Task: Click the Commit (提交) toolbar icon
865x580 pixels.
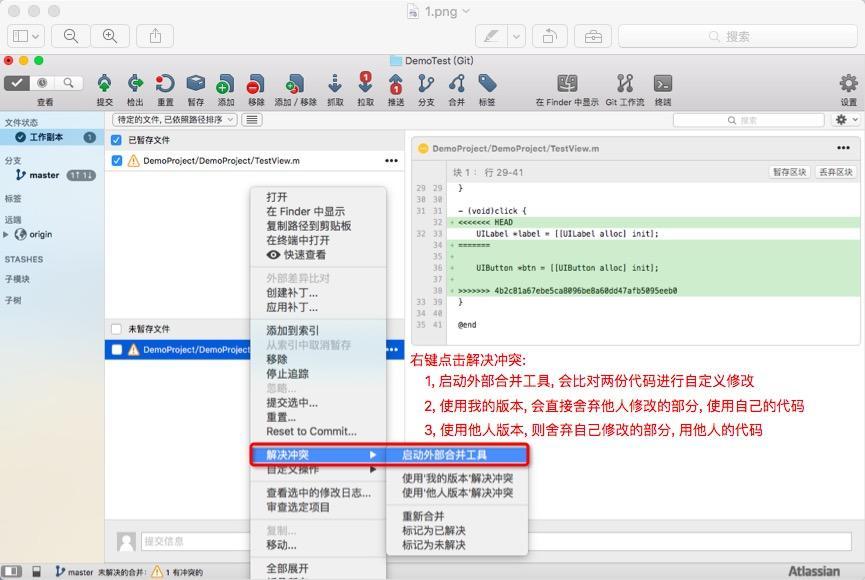Action: [104, 84]
